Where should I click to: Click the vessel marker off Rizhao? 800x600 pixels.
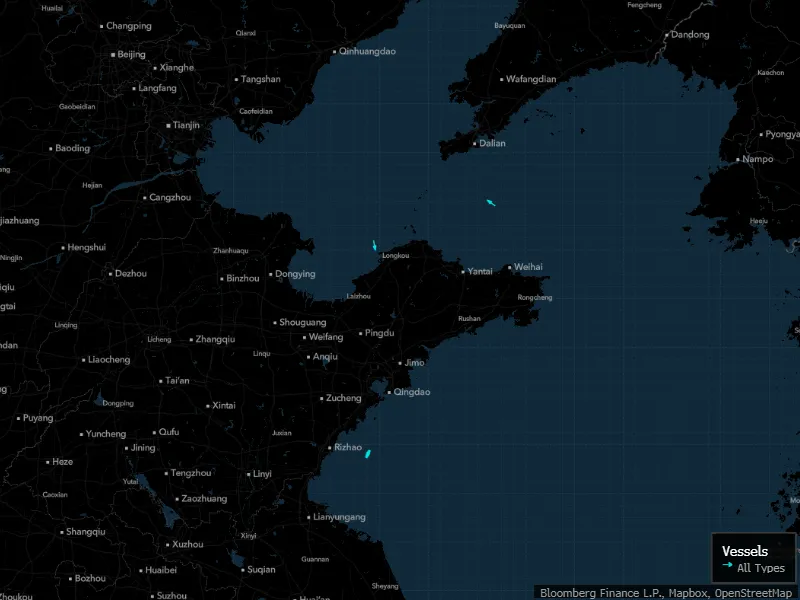click(368, 454)
